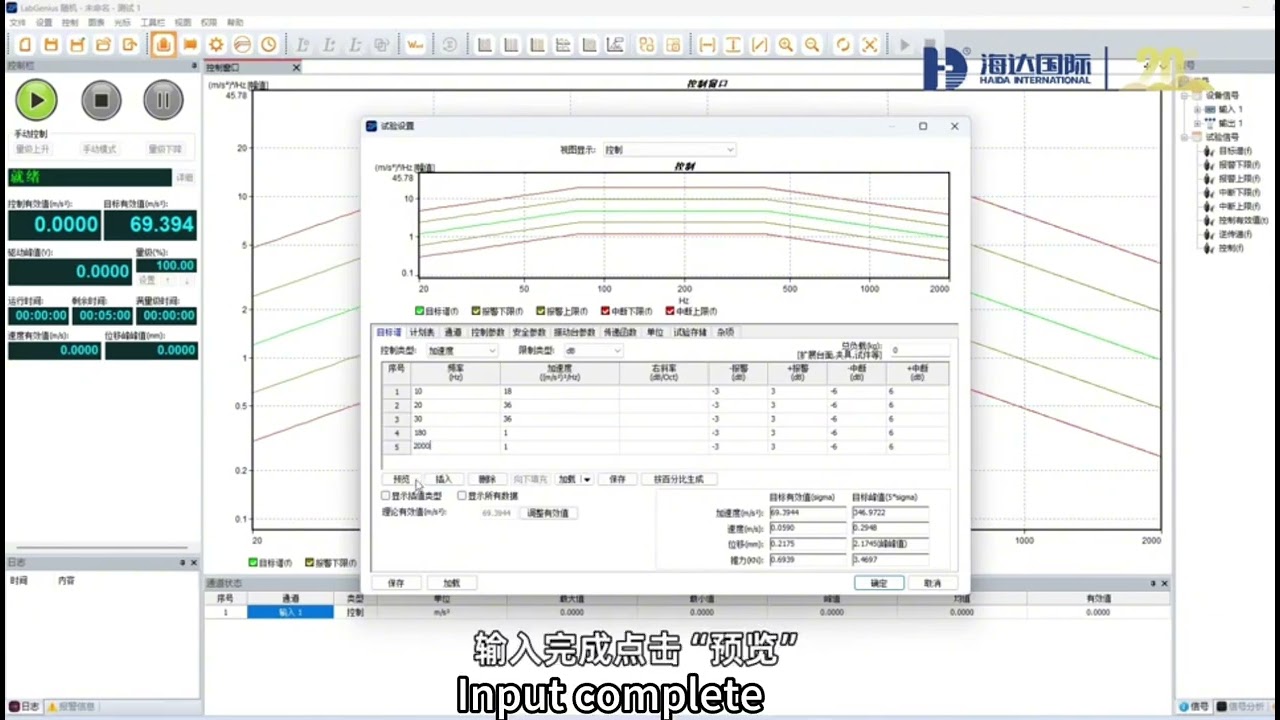1280x720 pixels.
Task: Click the open folder toolbar icon
Action: 103,45
